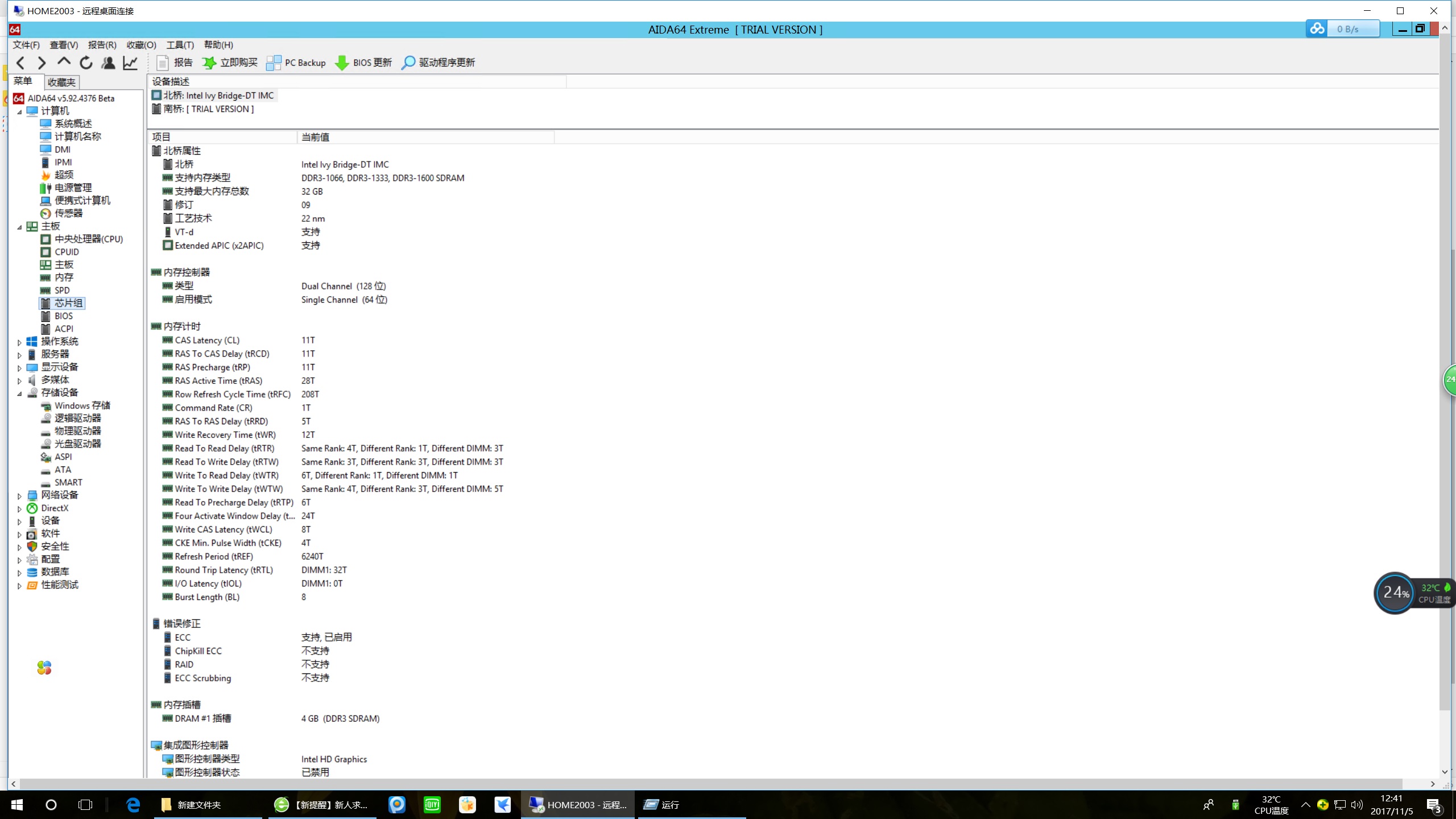This screenshot has height=819, width=1456.
Task: Open Task View on taskbar
Action: tap(85, 805)
